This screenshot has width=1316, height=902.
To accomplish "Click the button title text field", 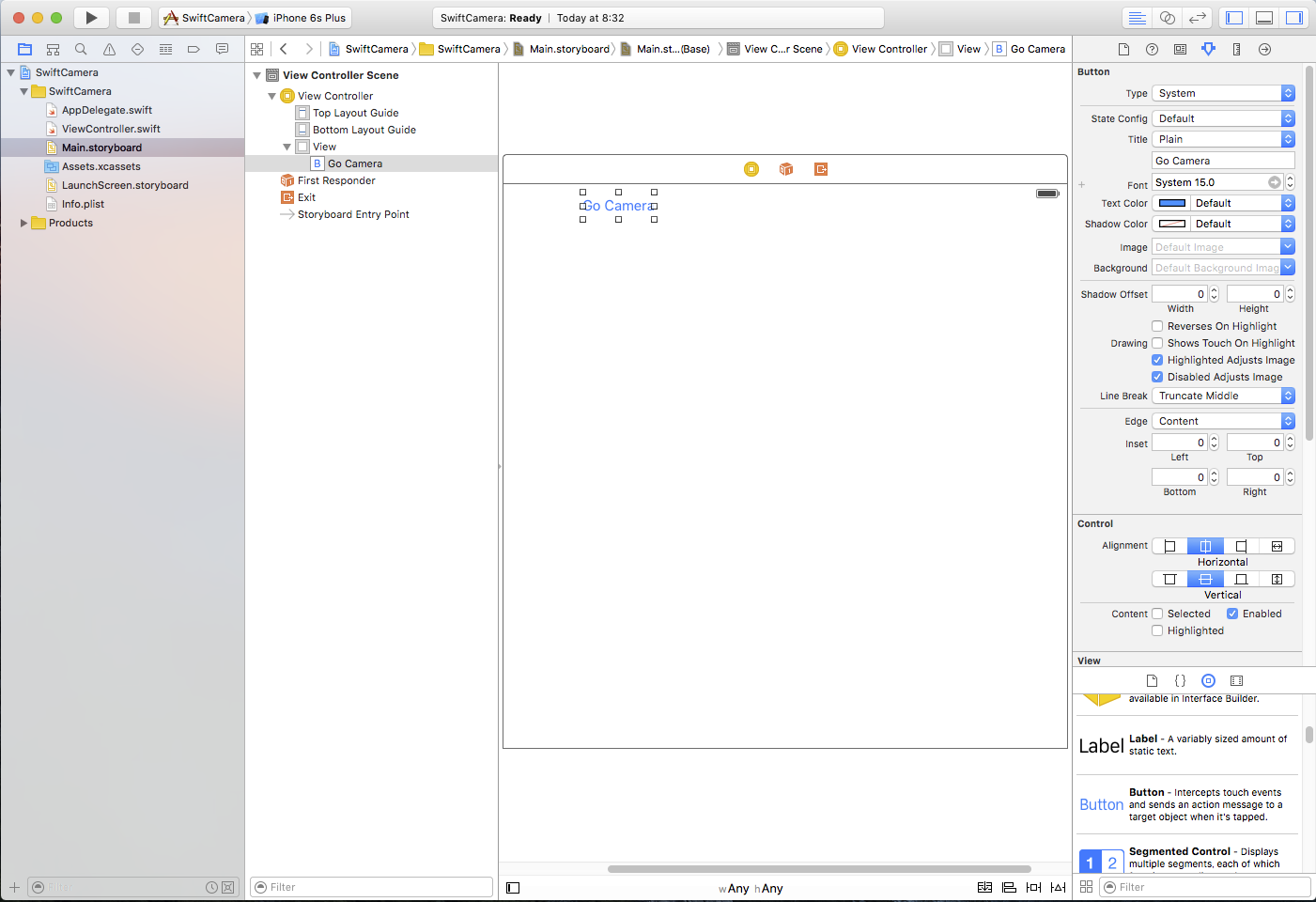I will [x=1223, y=161].
